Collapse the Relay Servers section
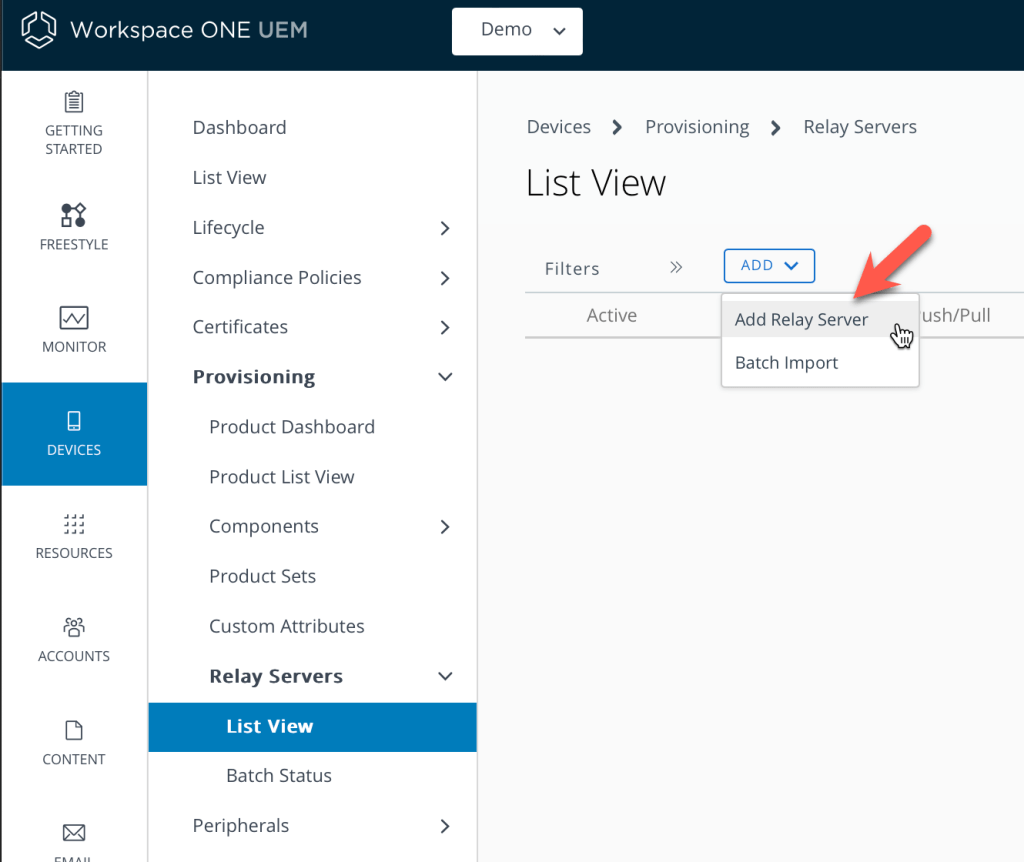 point(445,677)
